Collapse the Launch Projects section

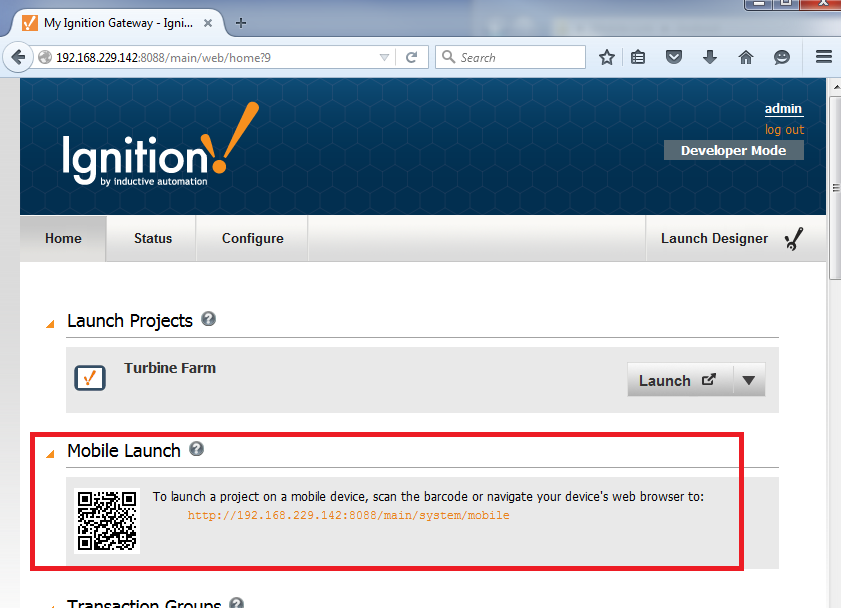click(x=50, y=324)
